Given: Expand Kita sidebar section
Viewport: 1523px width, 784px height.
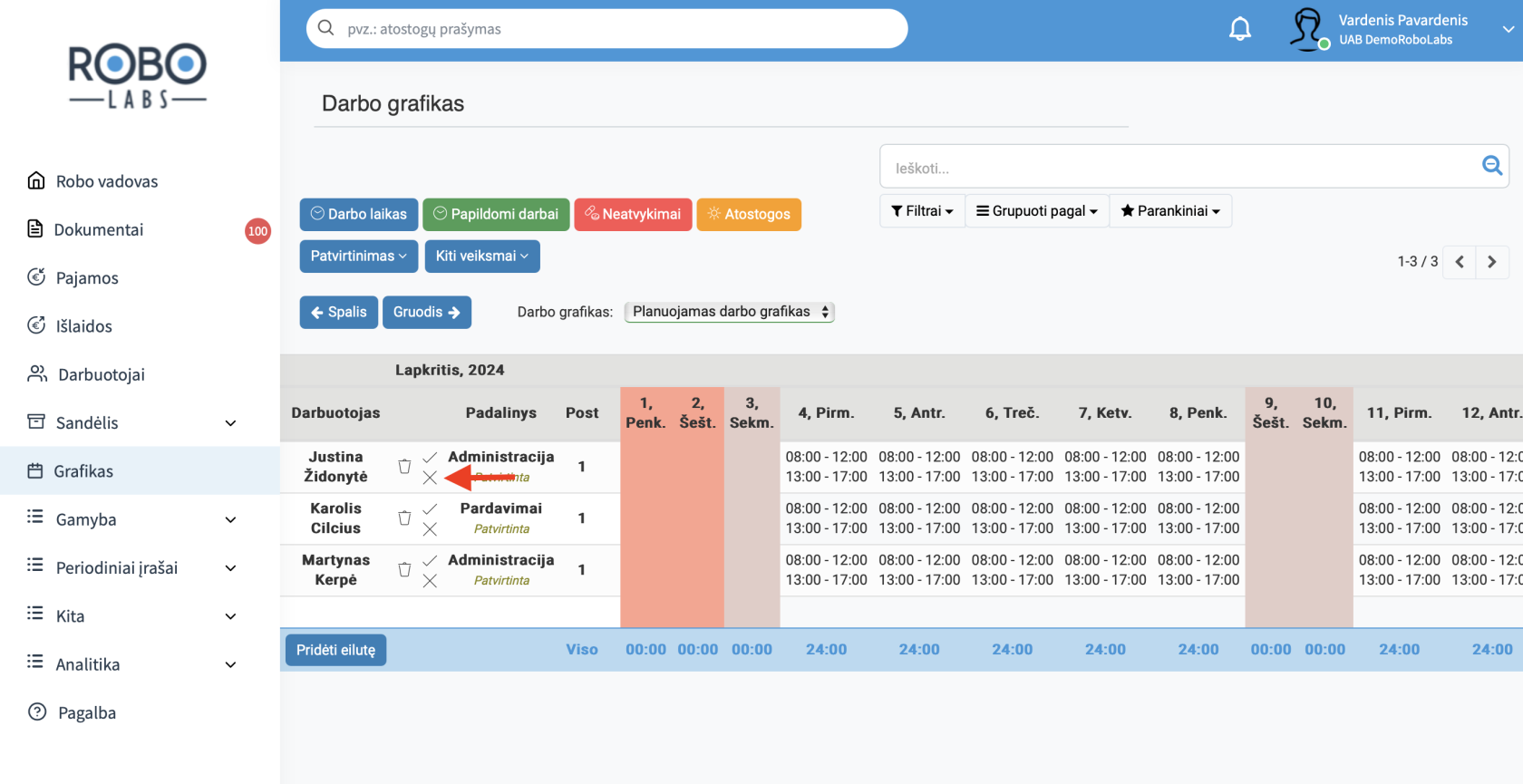Looking at the screenshot, I should pos(230,616).
